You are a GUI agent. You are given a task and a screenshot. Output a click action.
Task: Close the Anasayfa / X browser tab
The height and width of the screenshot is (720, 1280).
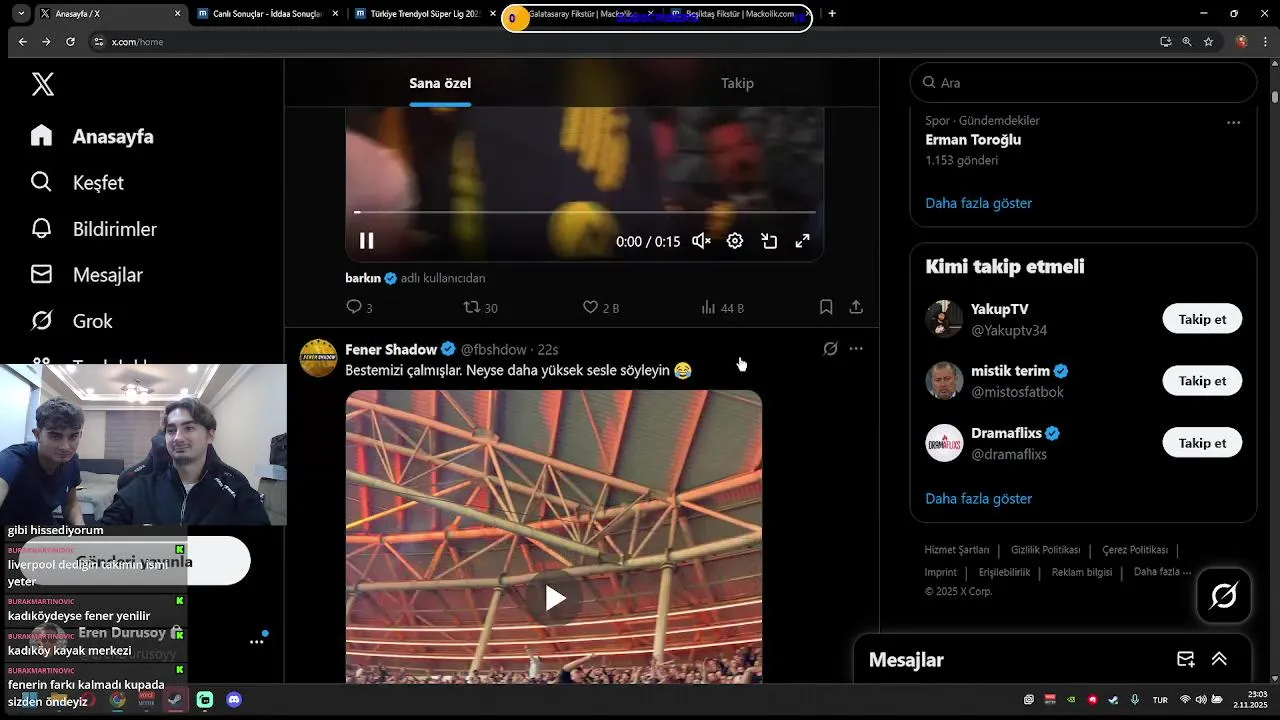tap(178, 14)
